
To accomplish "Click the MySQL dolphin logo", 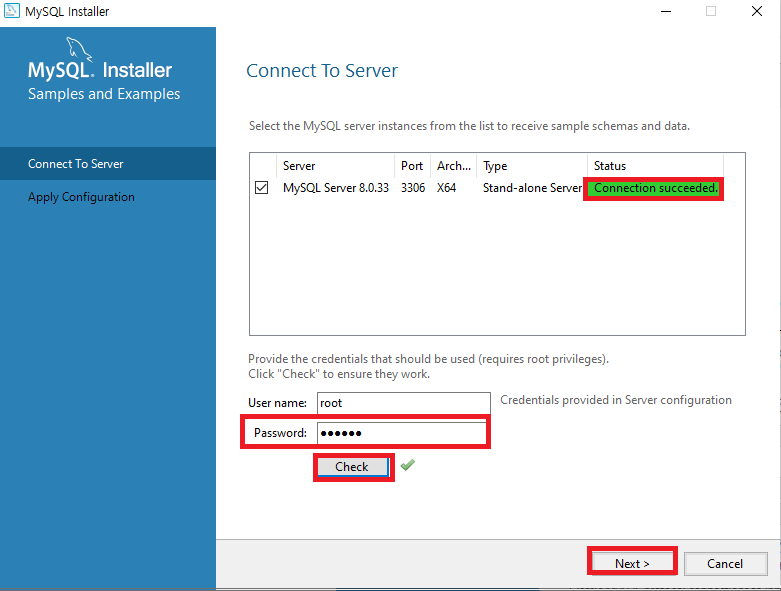I will [79, 49].
